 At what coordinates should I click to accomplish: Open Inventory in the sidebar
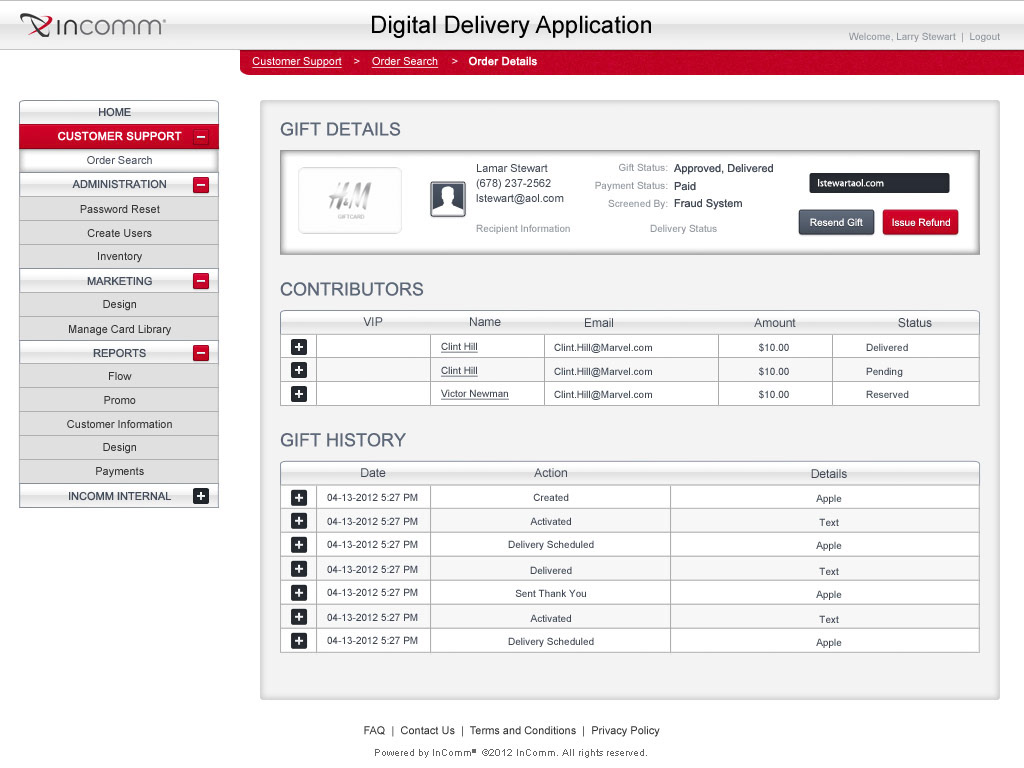pos(119,257)
